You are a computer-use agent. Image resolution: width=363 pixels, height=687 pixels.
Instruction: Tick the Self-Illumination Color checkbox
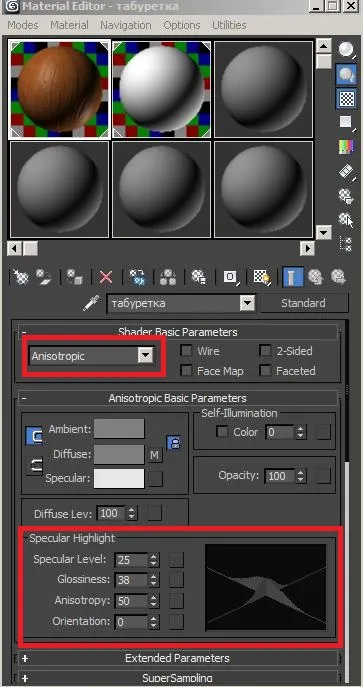coord(222,432)
